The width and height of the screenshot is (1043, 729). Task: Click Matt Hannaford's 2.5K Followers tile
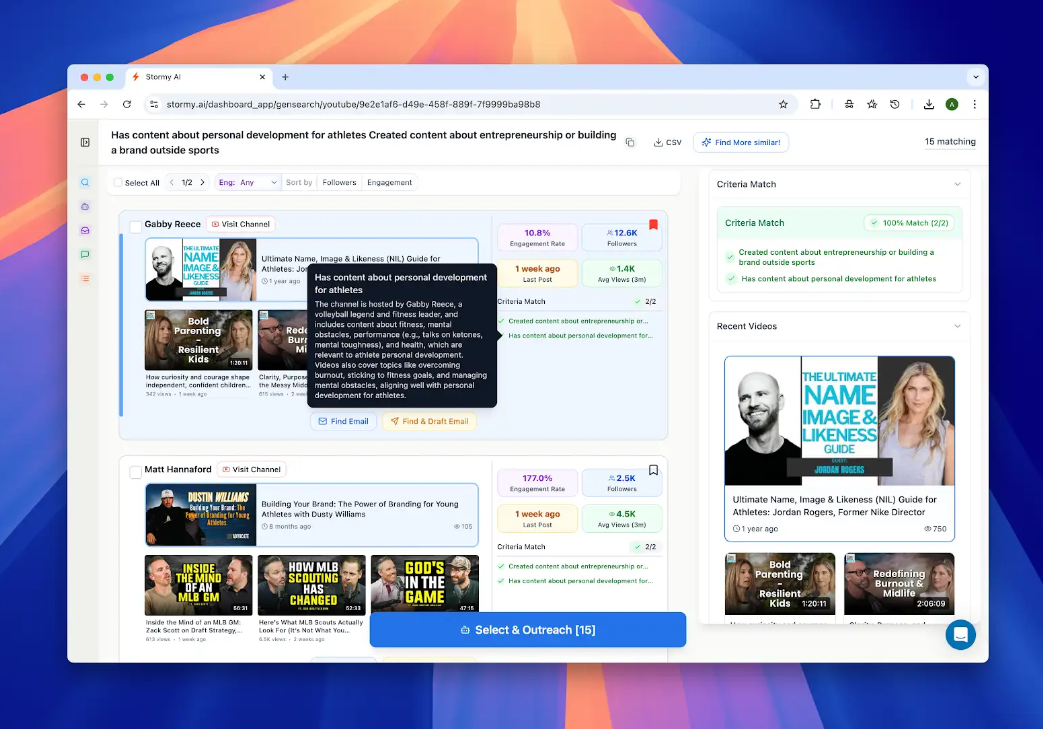[621, 483]
